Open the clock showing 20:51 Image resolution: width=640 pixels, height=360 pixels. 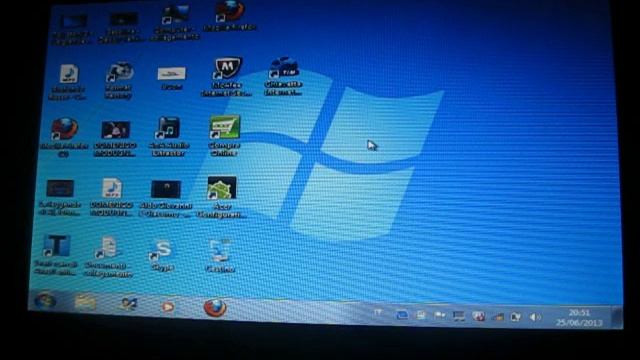pyautogui.click(x=579, y=318)
